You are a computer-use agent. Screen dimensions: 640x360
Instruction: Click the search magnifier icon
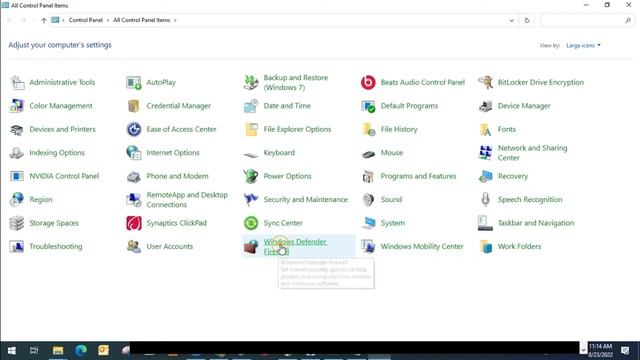tap(628, 20)
